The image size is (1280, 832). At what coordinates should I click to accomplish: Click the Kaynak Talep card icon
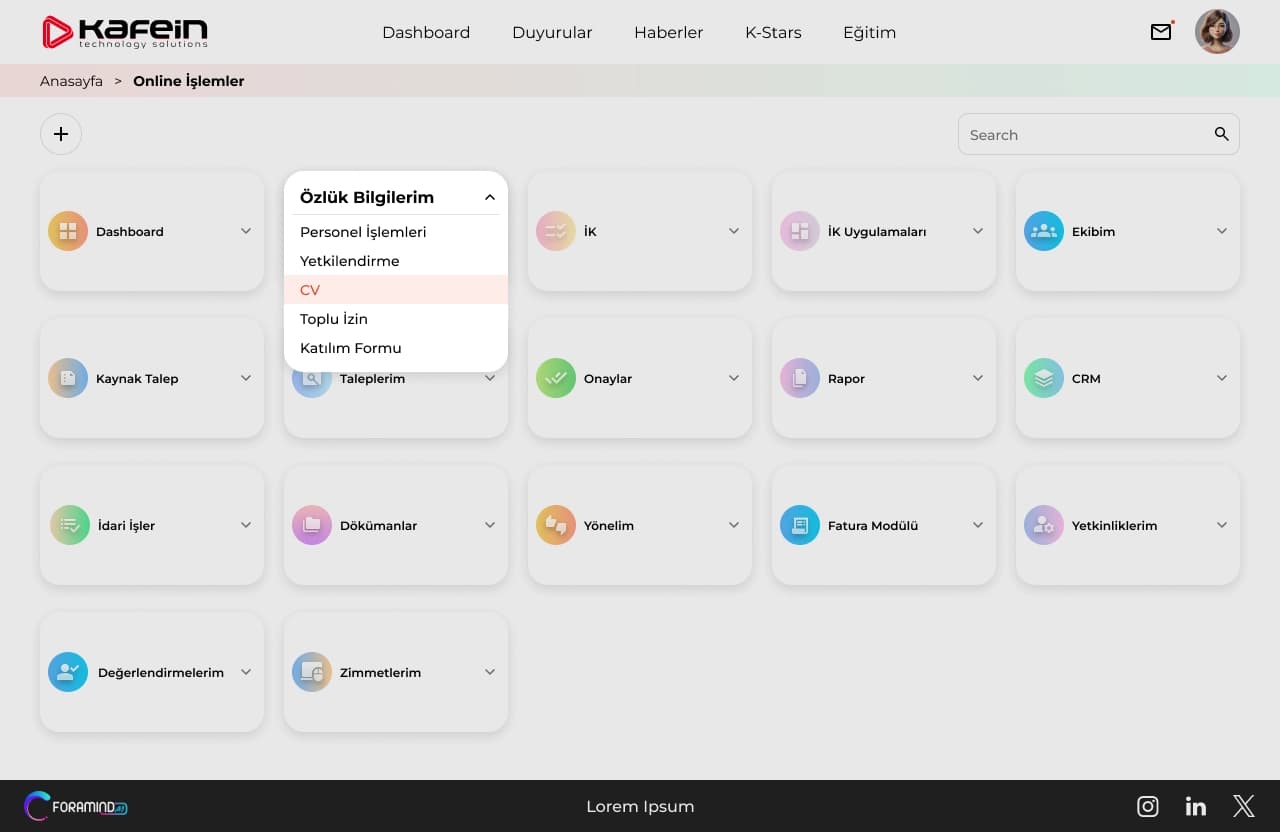(x=68, y=378)
